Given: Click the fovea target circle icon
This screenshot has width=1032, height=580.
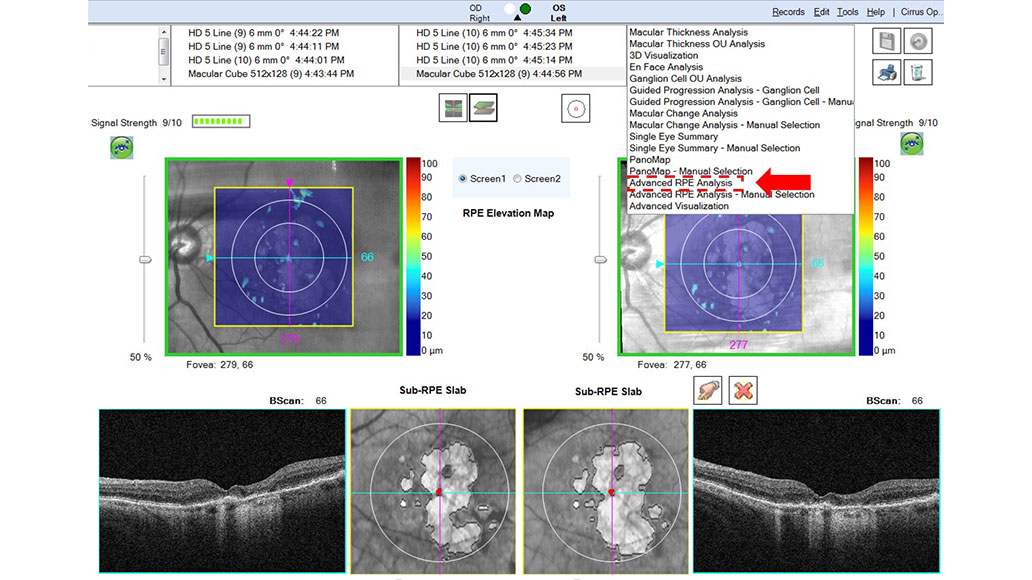Looking at the screenshot, I should click(x=577, y=107).
